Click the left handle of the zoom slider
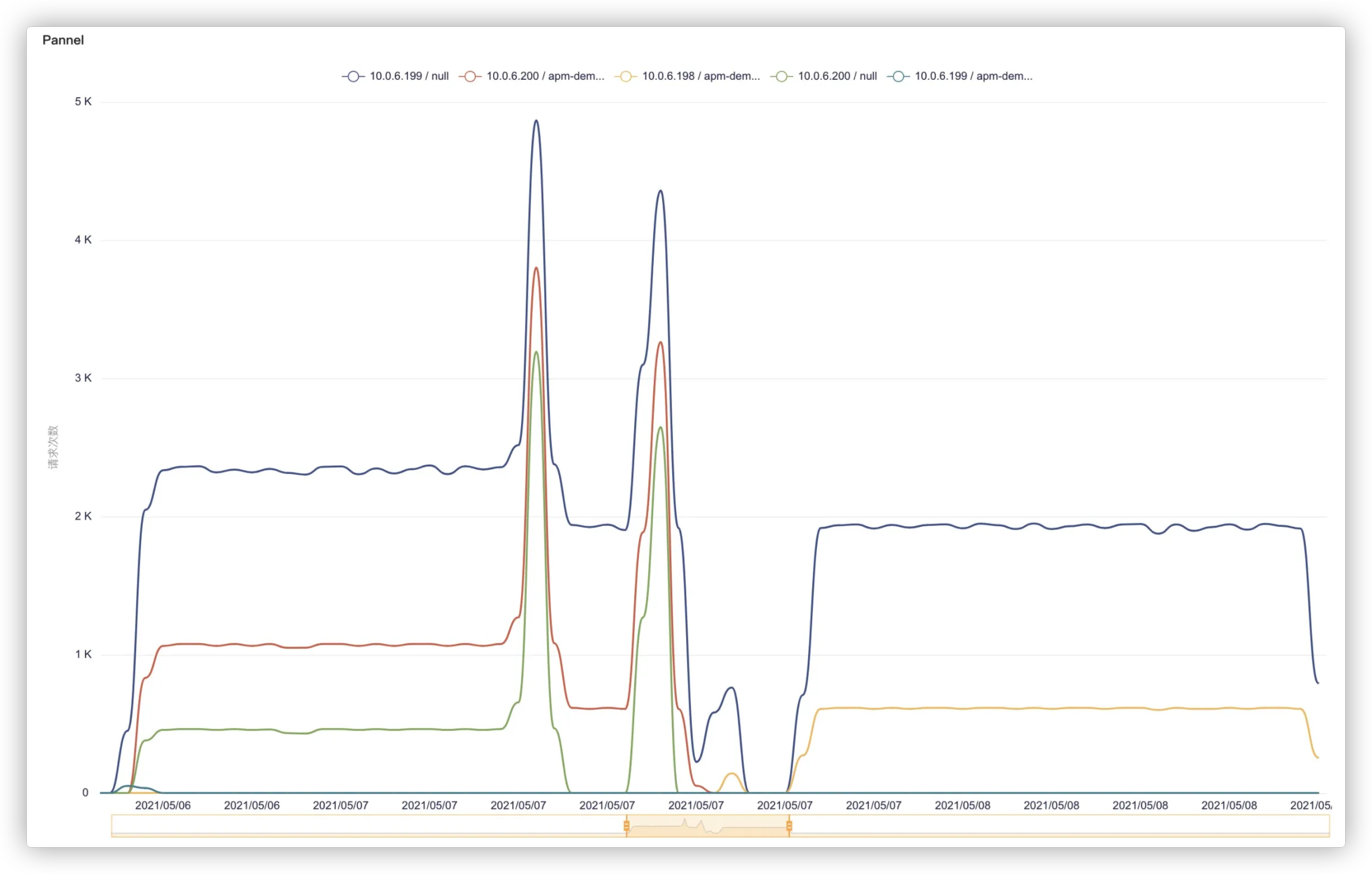Viewport: 1372px width, 874px height. click(626, 826)
